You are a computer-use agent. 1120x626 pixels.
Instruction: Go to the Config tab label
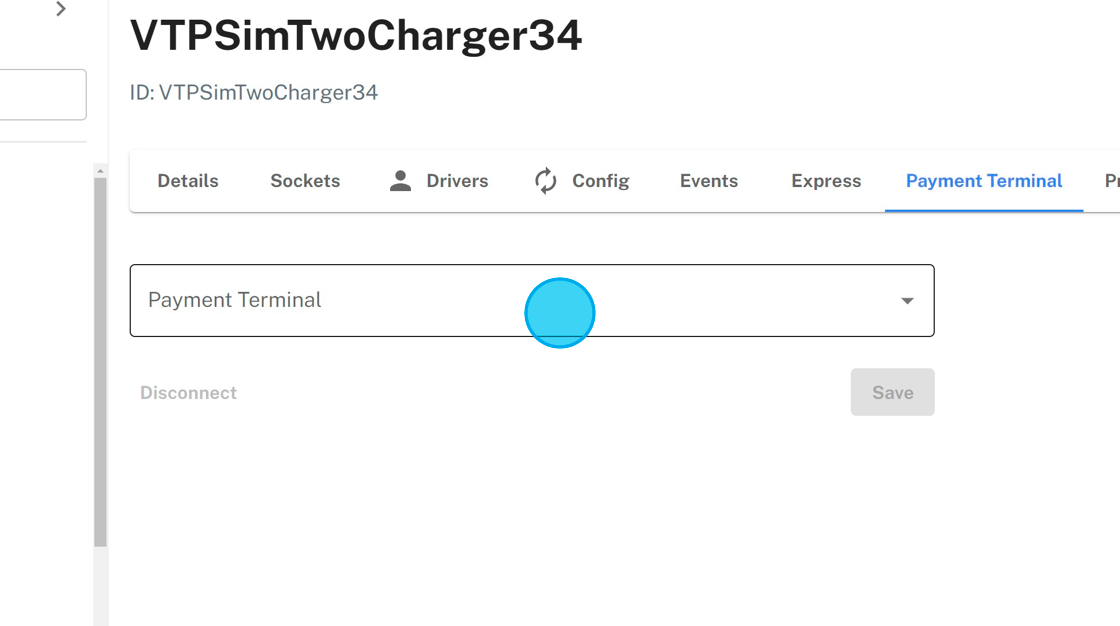tap(600, 181)
